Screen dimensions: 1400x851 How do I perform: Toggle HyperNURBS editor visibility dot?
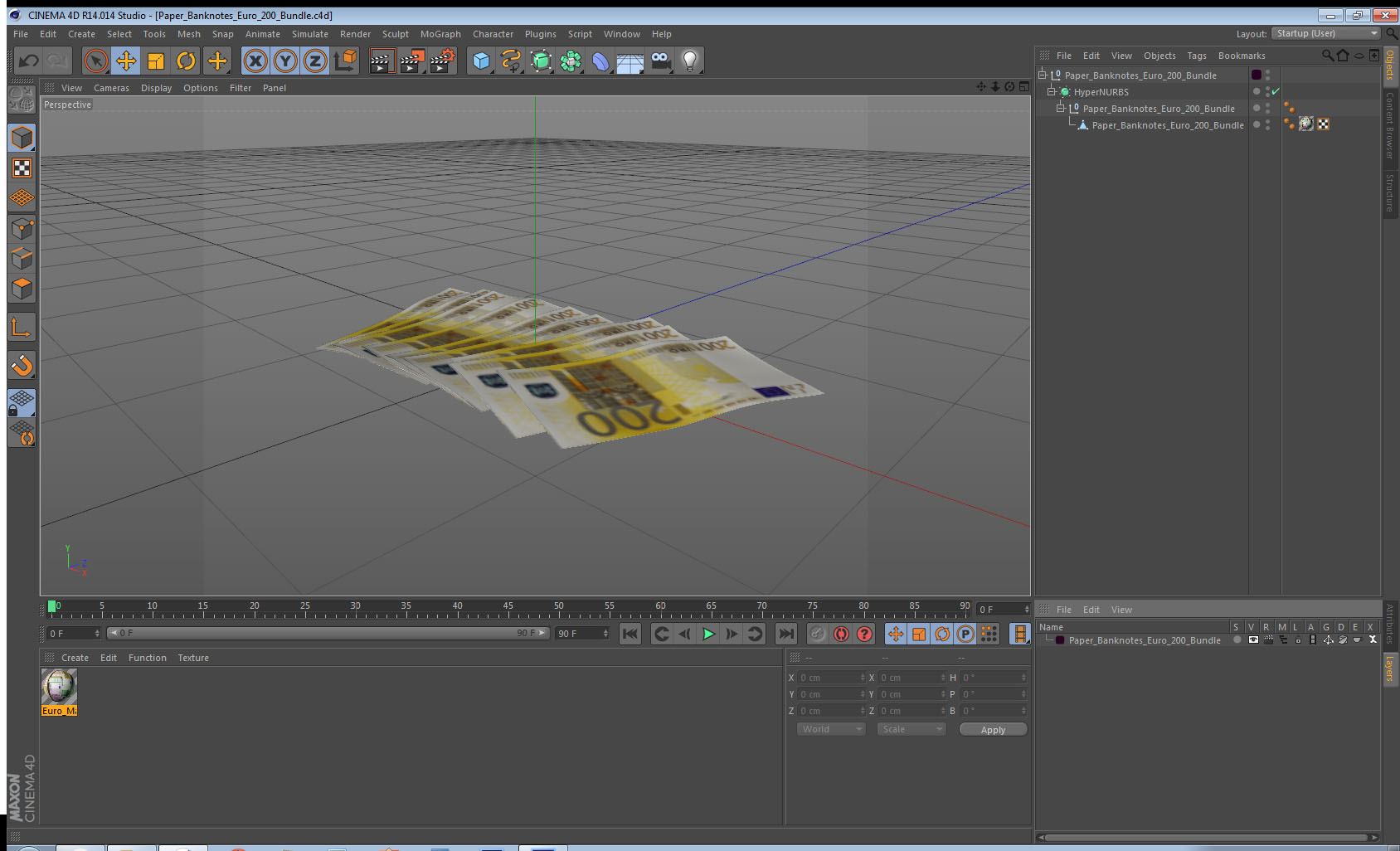coord(1267,89)
